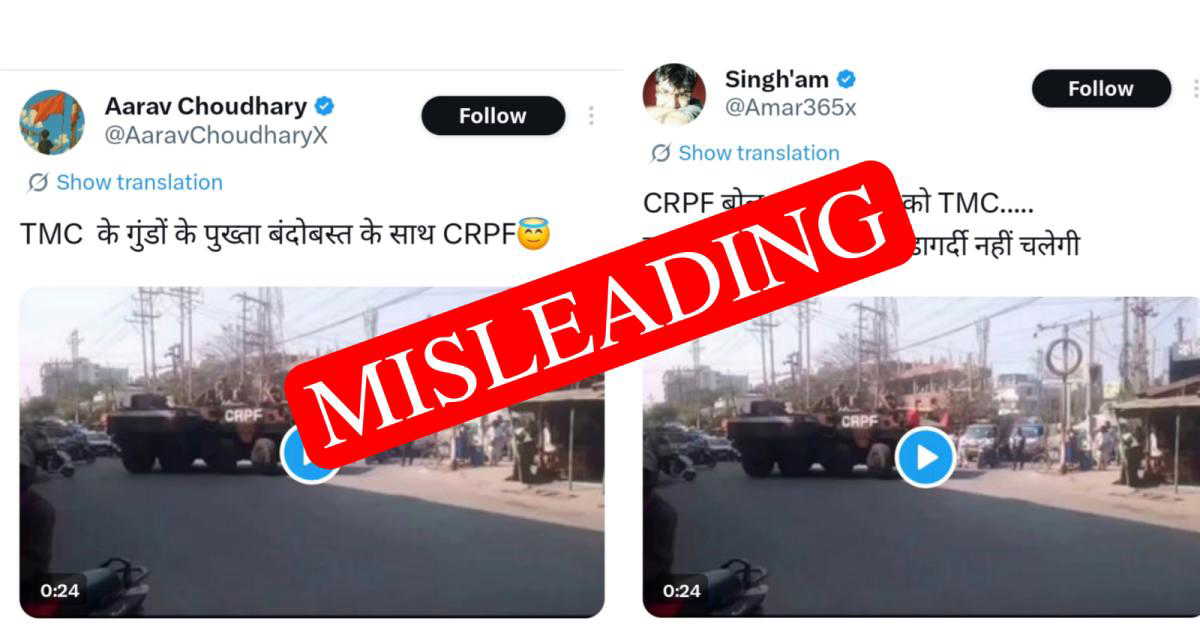Follow Singh'am account

click(1101, 88)
